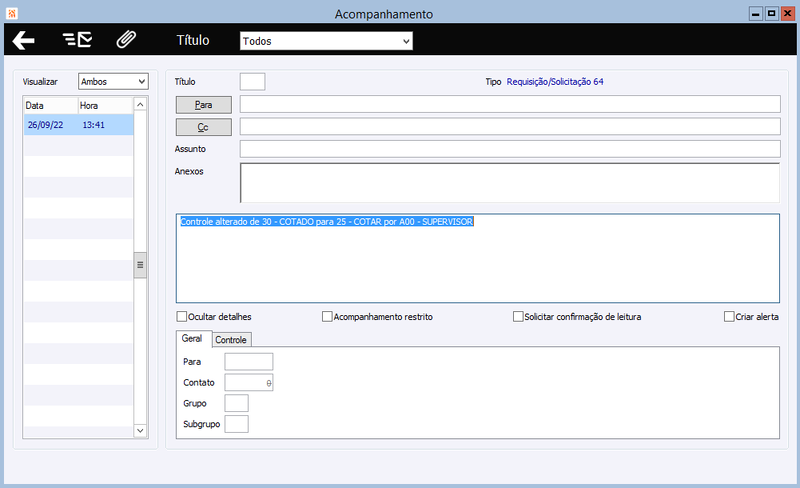
Task: Click the highlighted Controle alterado message text
Action: (x=327, y=222)
